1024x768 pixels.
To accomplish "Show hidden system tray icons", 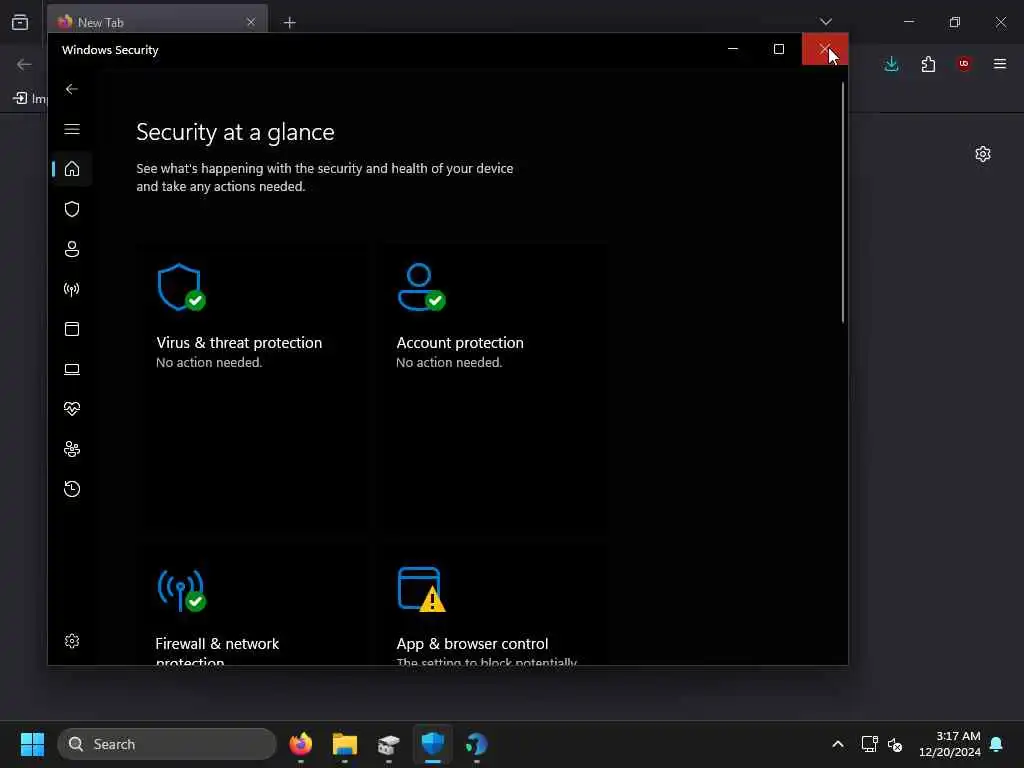I will pyautogui.click(x=838, y=744).
